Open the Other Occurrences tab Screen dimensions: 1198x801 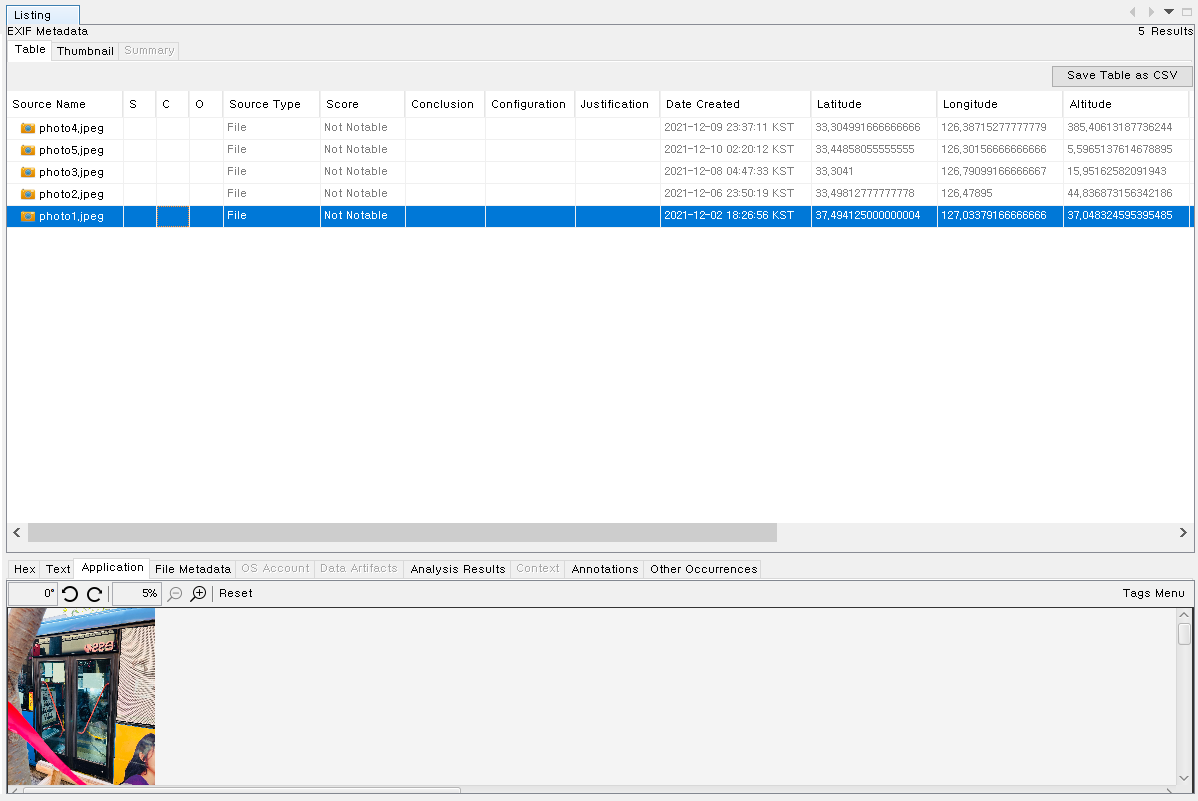pyautogui.click(x=704, y=569)
